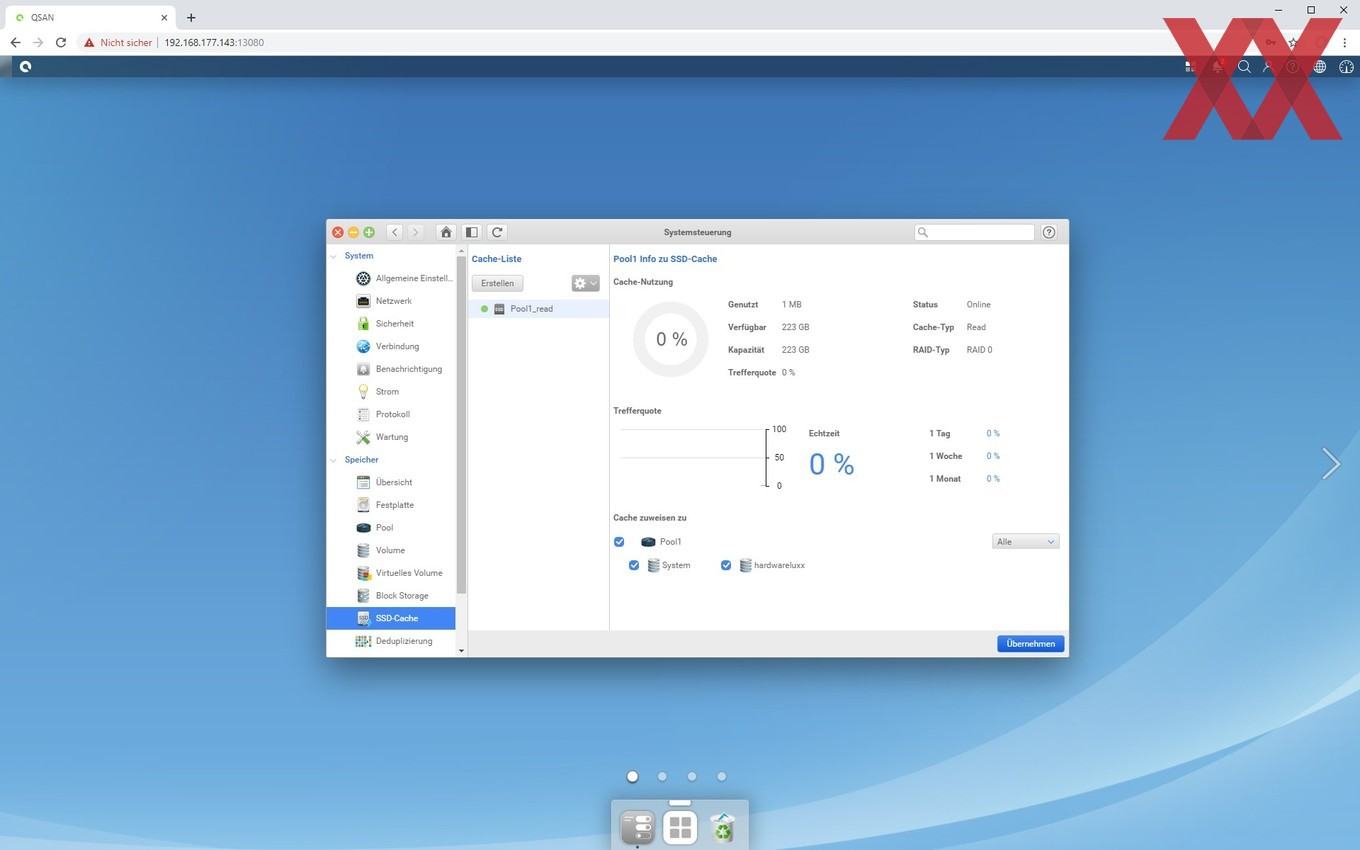Switch to first desktop page dot

(x=632, y=776)
